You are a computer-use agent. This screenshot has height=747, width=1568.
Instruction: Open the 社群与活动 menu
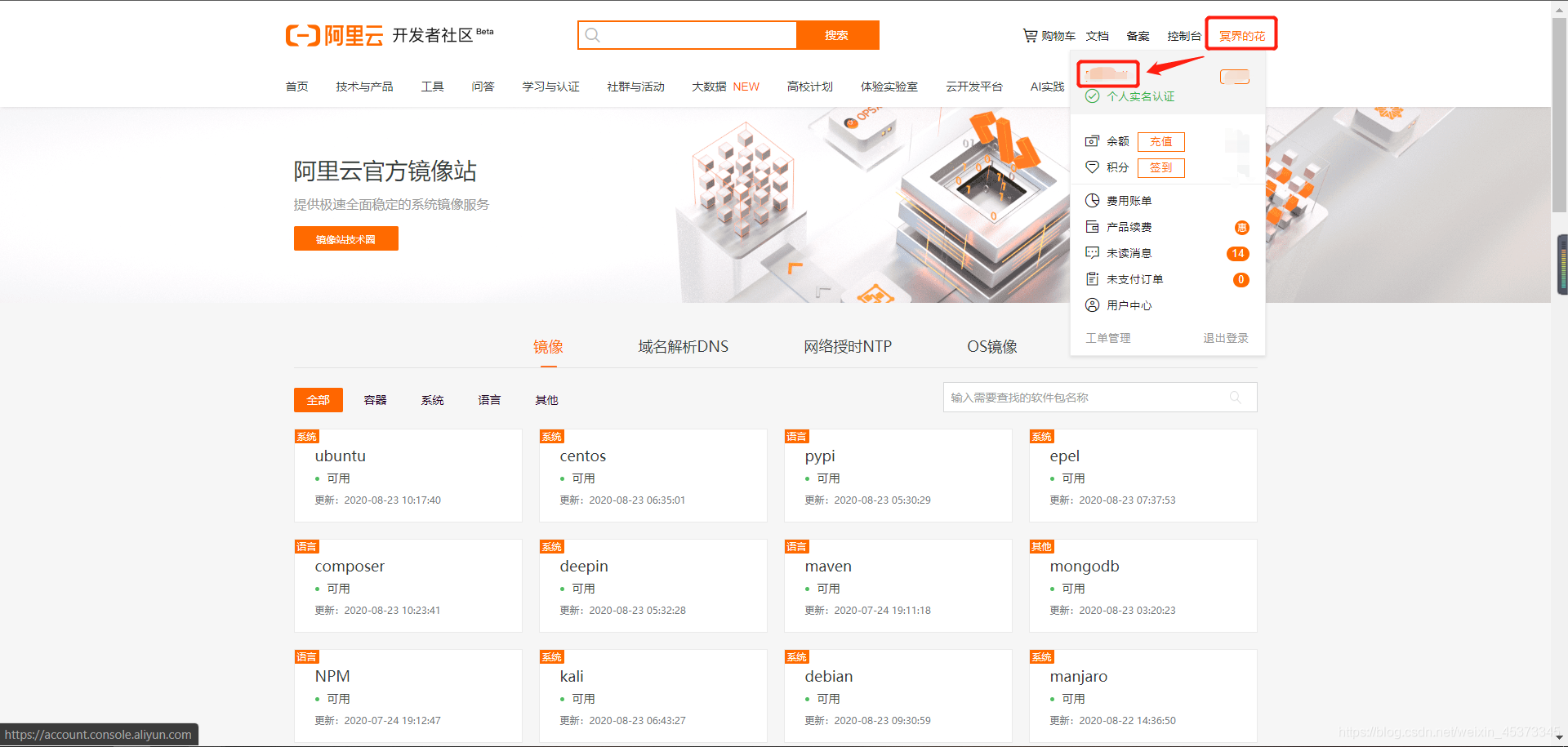[636, 87]
